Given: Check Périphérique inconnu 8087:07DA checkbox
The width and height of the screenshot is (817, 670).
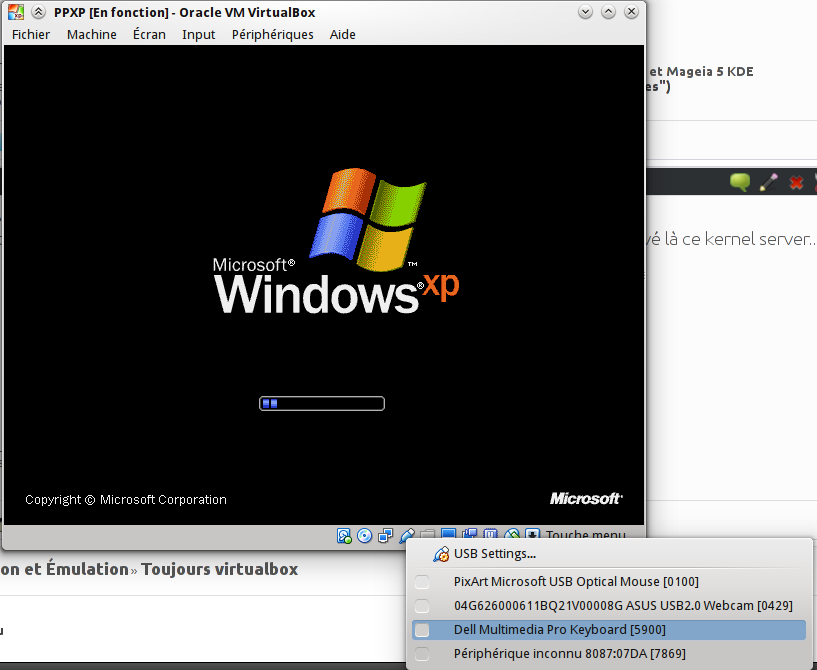Looking at the screenshot, I should pyautogui.click(x=422, y=654).
